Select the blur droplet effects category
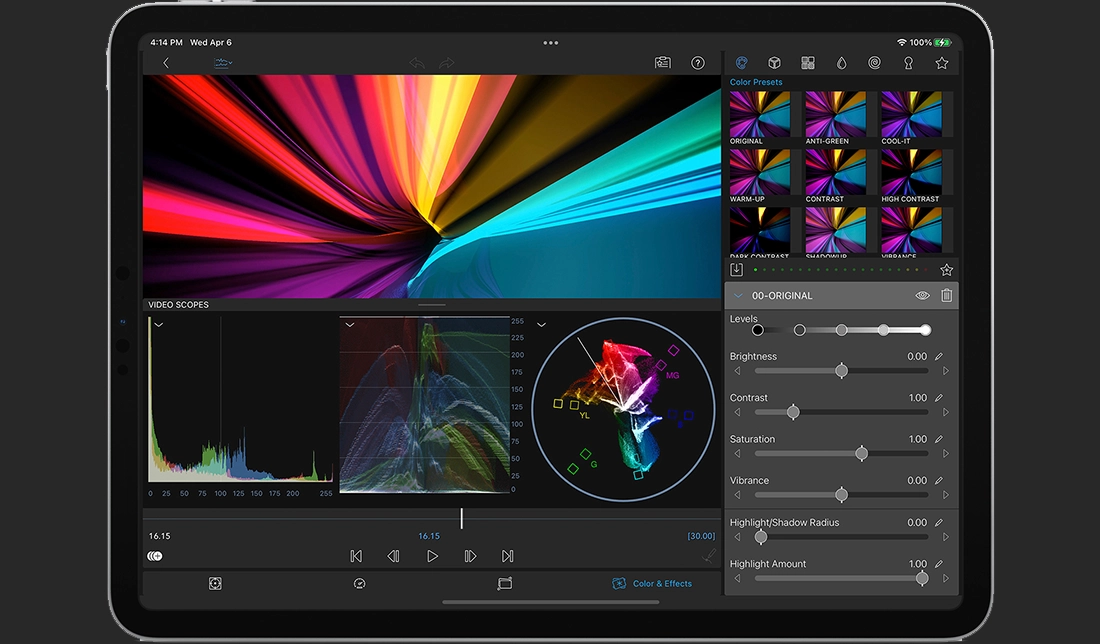1100x644 pixels. coord(841,63)
